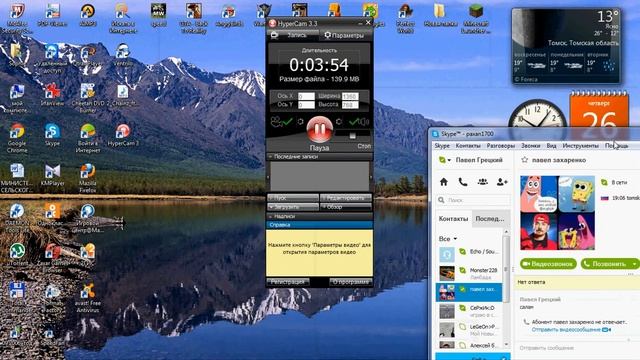Open the Skype menu in menu bar

(442, 146)
